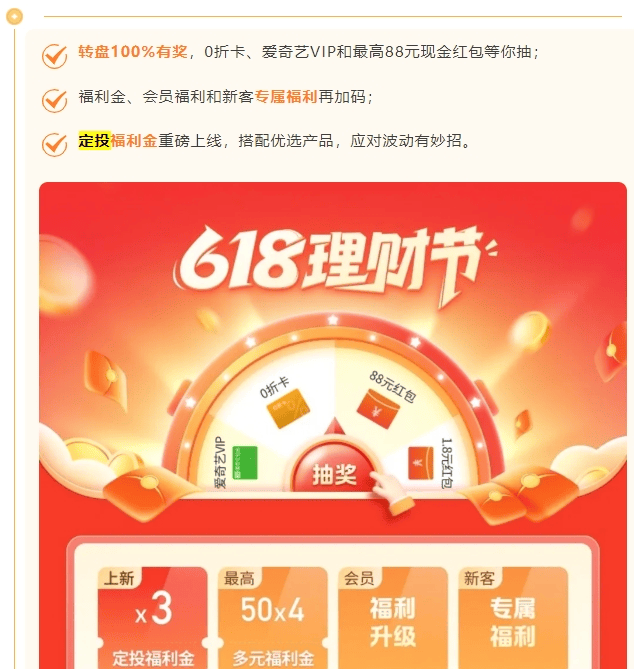Click the 88元红包 red envelope icon
Image resolution: width=634 pixels, height=669 pixels.
tap(378, 409)
